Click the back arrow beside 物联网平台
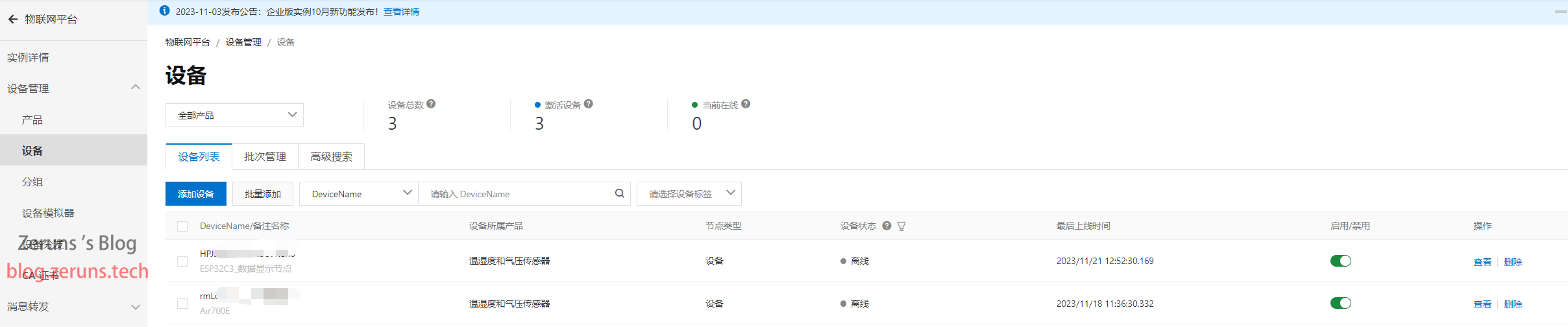This screenshot has height=327, width=1568. coord(13,19)
